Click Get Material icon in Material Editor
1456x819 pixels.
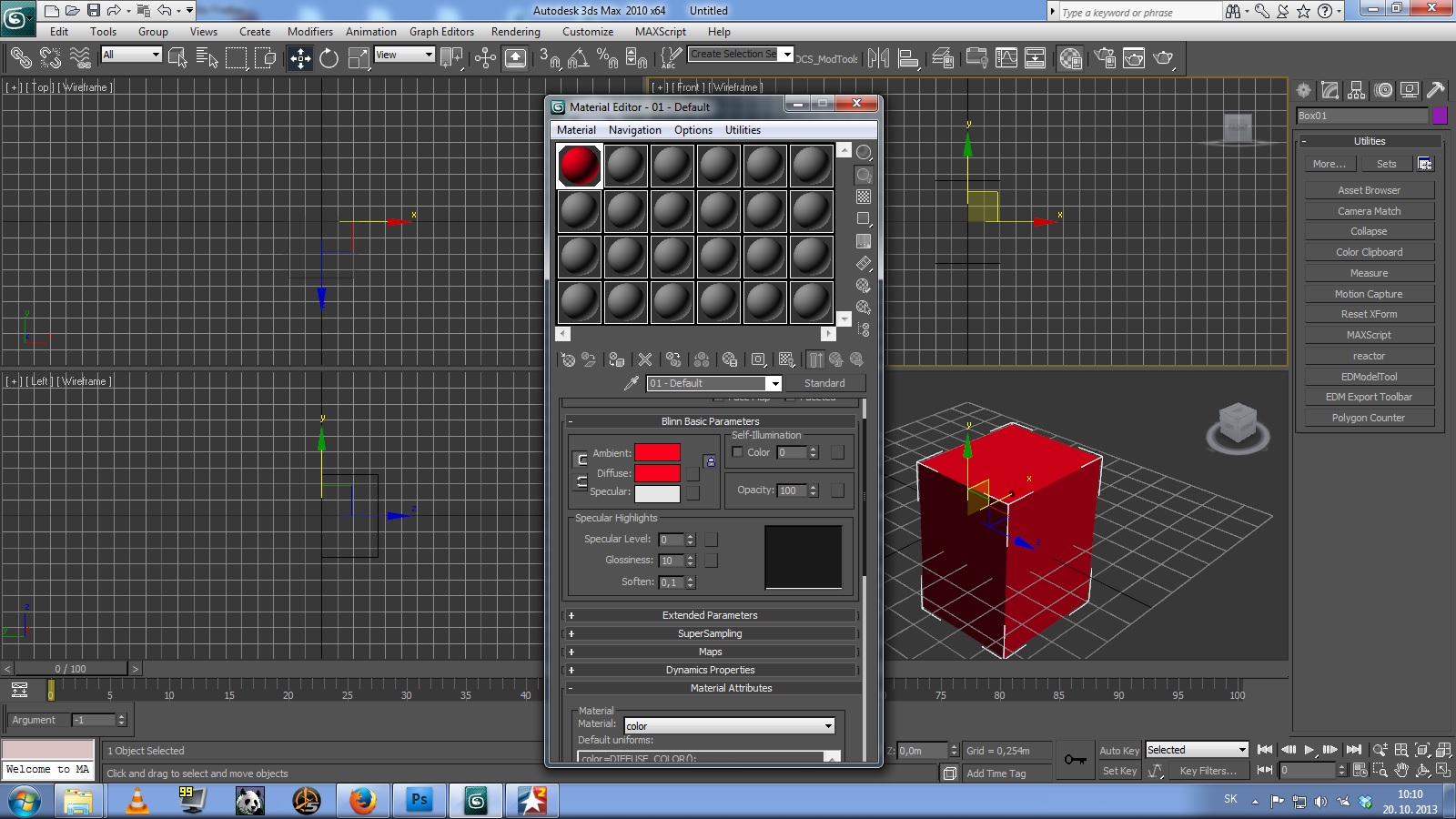pyautogui.click(x=568, y=359)
